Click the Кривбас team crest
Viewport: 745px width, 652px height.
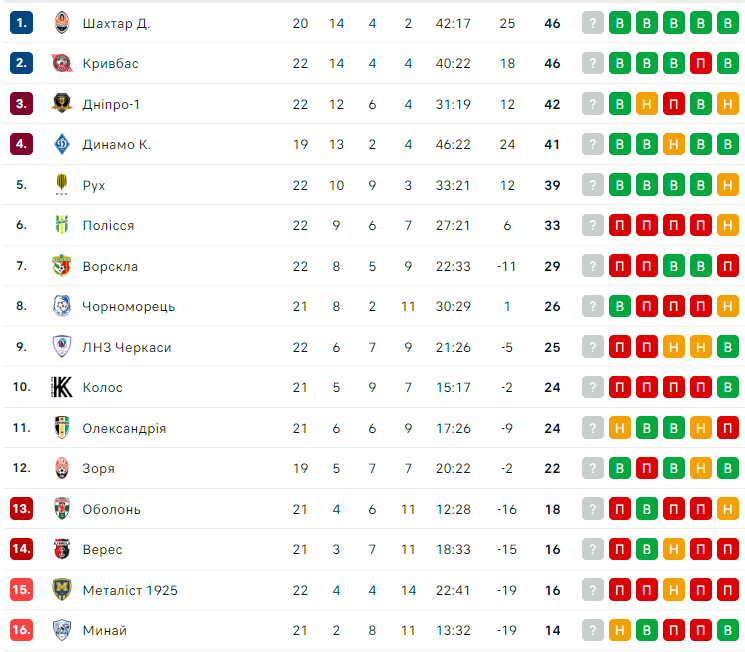[62, 63]
